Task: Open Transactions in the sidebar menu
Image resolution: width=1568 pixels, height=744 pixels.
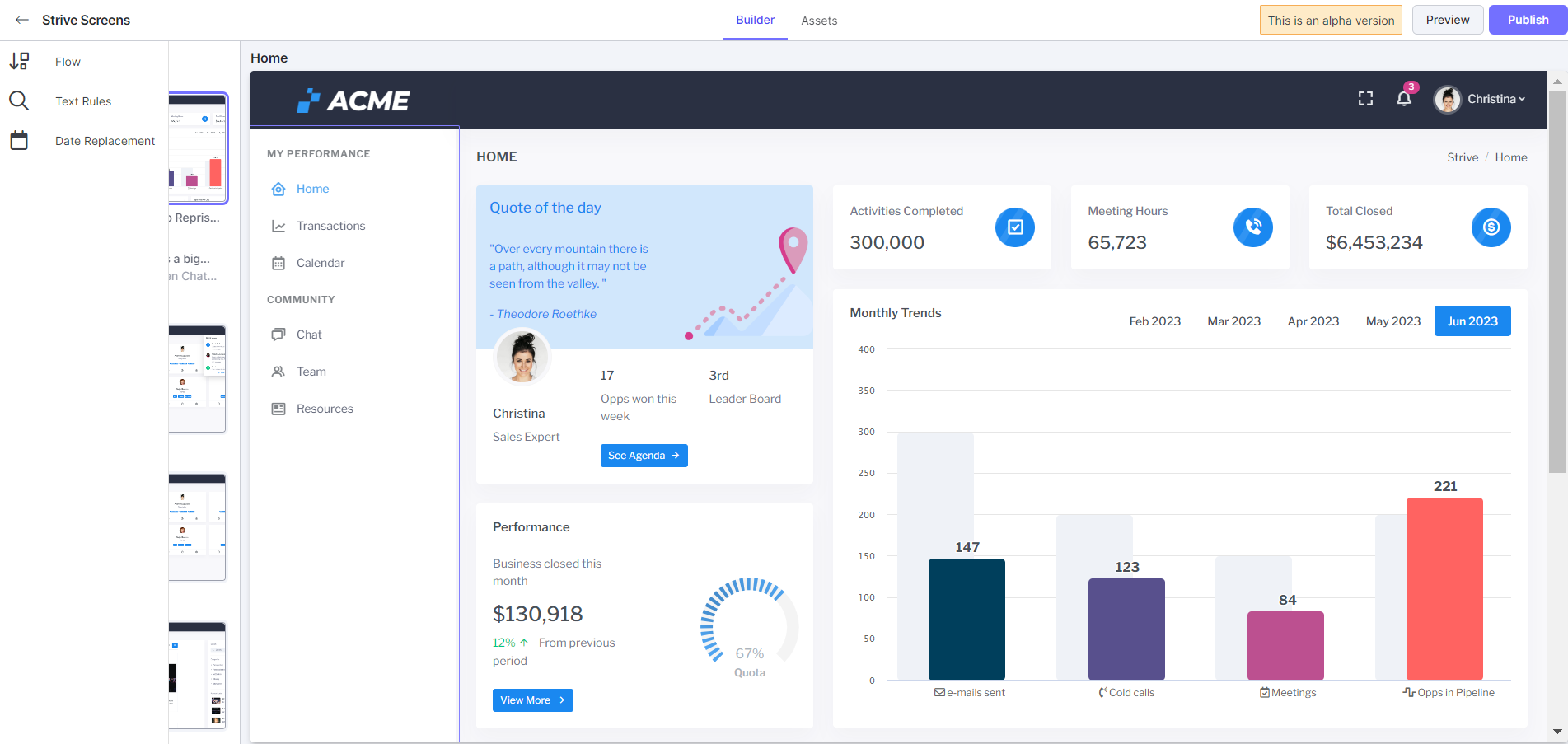Action: click(330, 226)
